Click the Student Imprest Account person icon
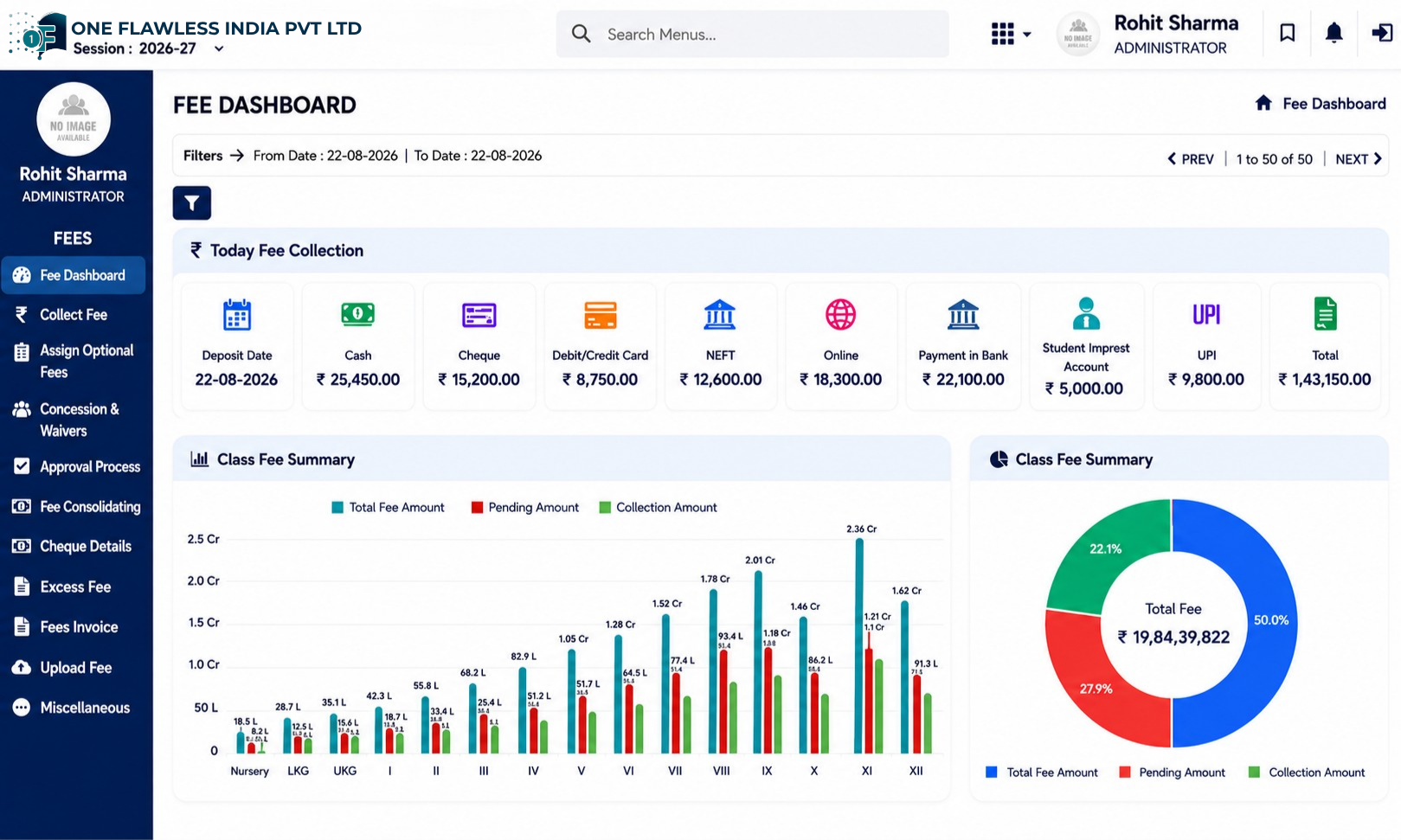This screenshot has width=1401, height=840. tap(1086, 313)
